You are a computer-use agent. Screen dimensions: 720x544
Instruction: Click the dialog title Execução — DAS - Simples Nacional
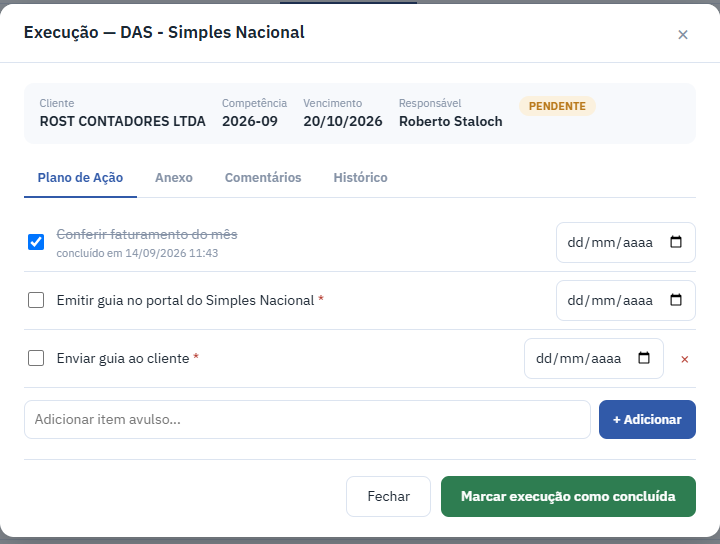(164, 33)
